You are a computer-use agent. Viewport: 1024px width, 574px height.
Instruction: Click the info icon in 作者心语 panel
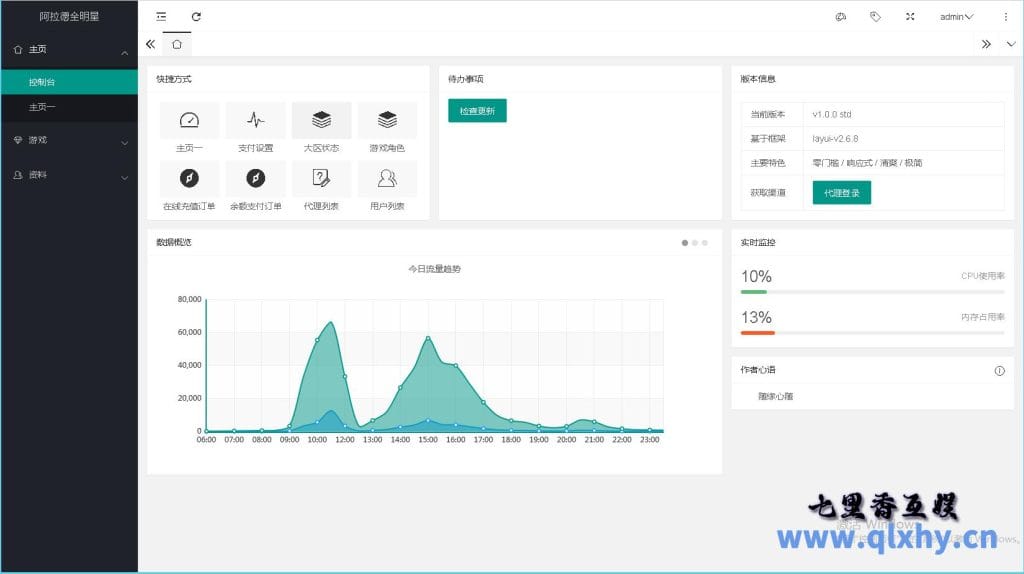pos(999,371)
